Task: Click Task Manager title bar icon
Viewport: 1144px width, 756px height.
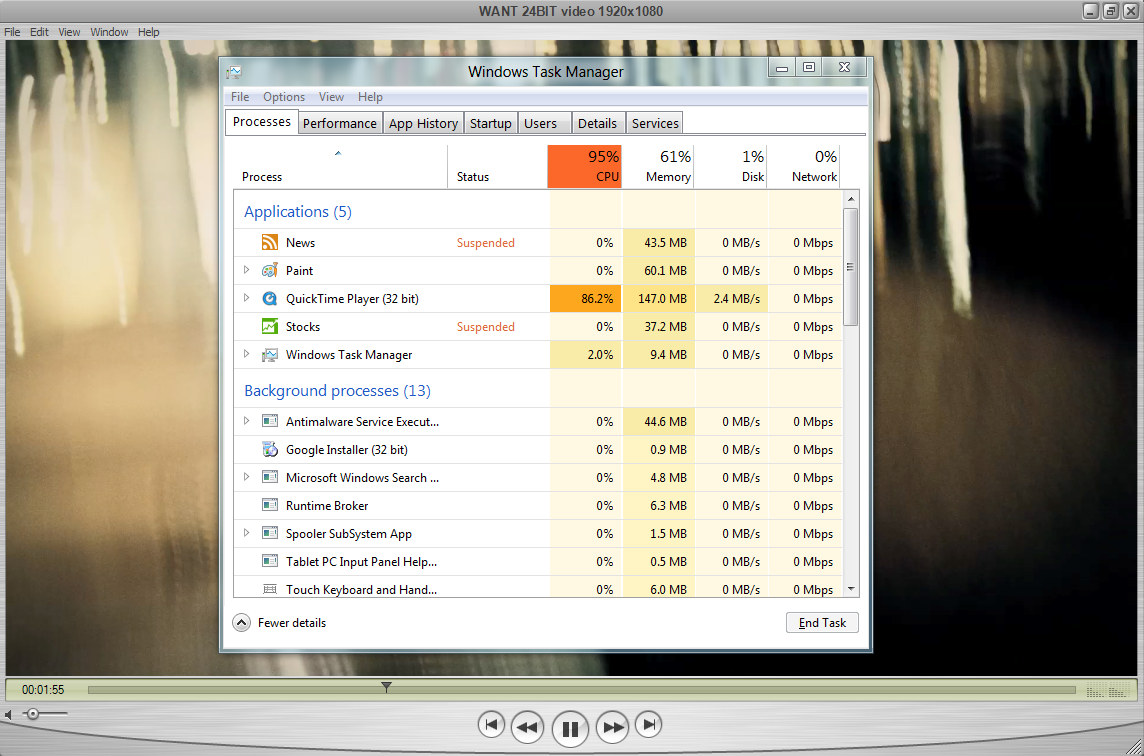Action: [x=233, y=72]
